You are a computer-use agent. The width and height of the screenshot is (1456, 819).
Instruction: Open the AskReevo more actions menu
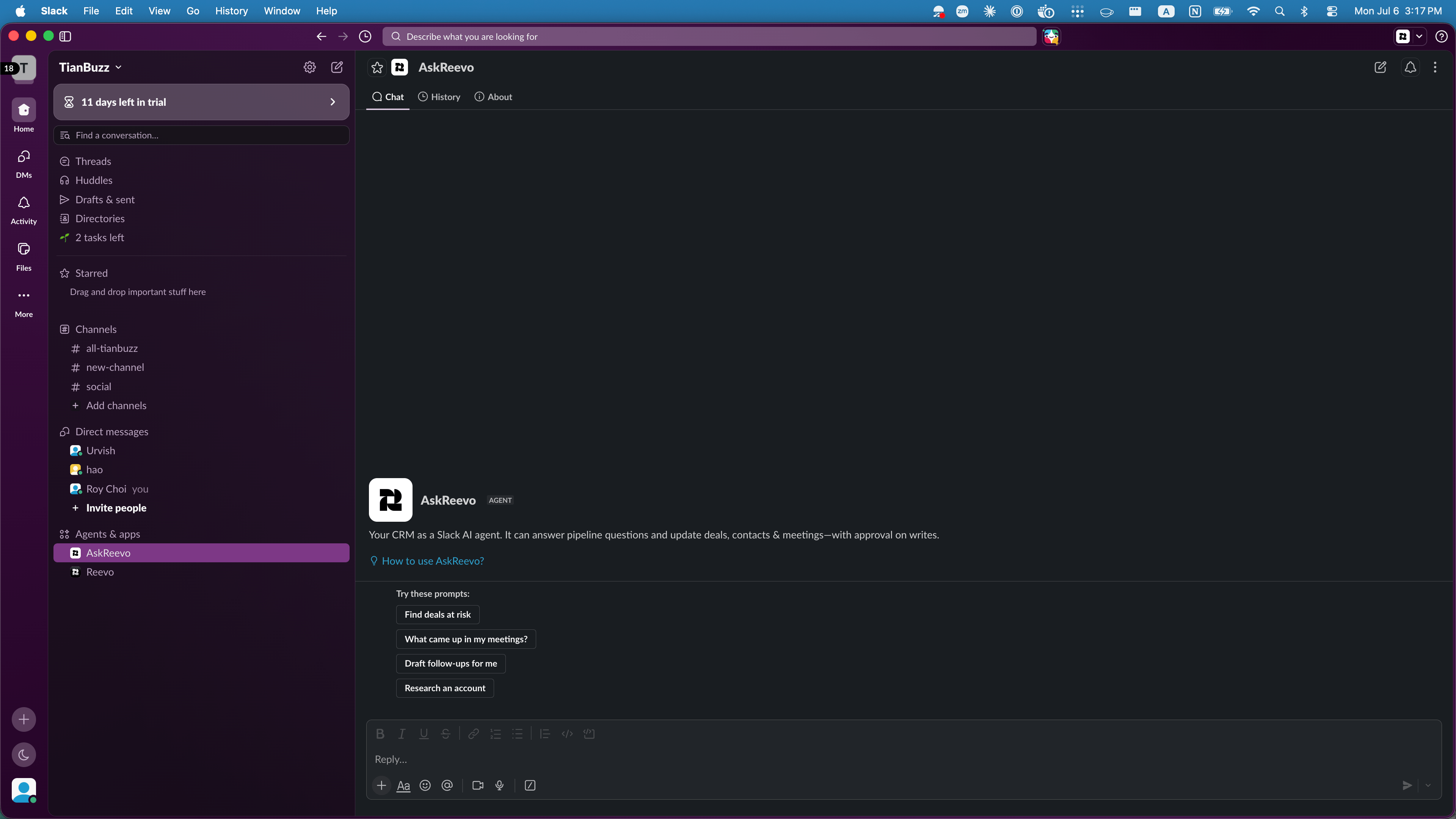point(1435,67)
